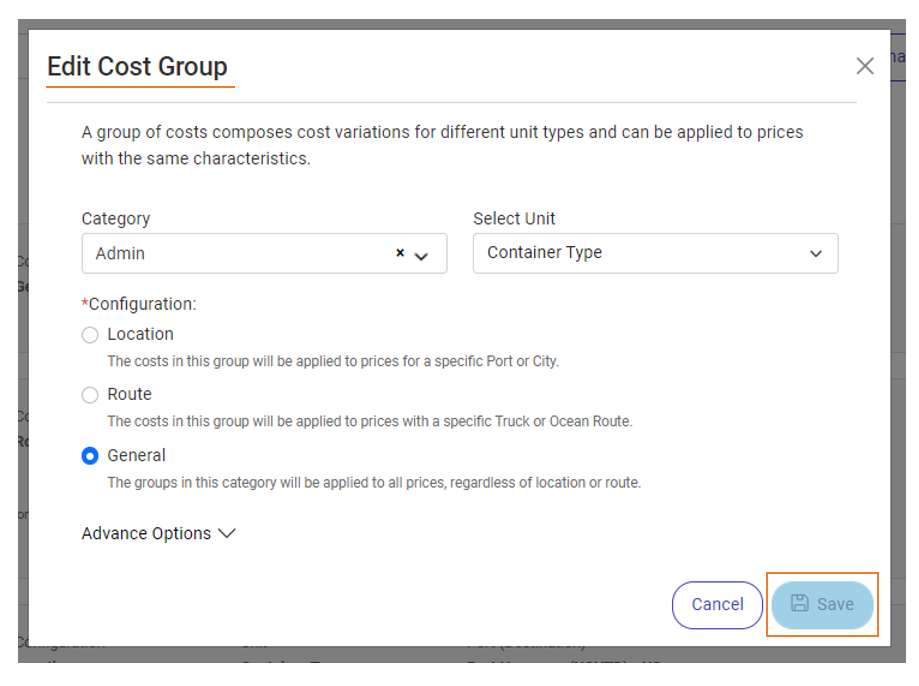Save the cost group changes
Image resolution: width=919 pixels, height=686 pixels.
(x=822, y=605)
